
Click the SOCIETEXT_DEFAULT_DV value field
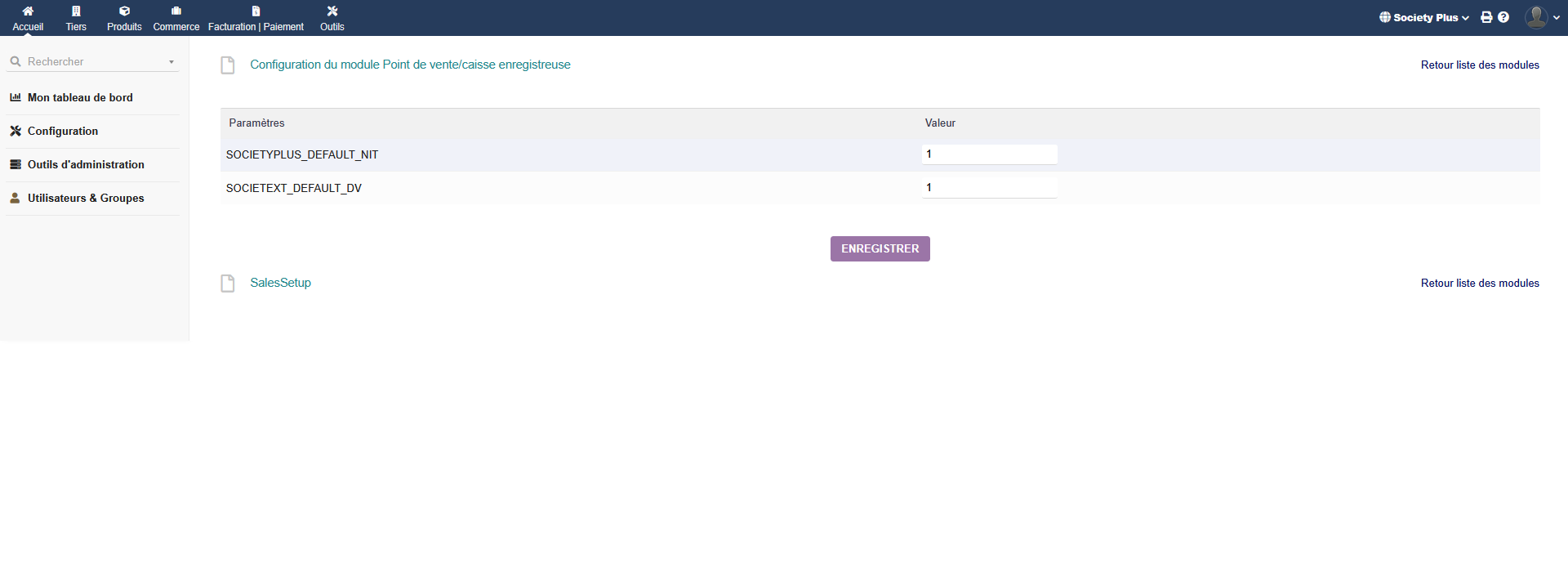click(989, 188)
